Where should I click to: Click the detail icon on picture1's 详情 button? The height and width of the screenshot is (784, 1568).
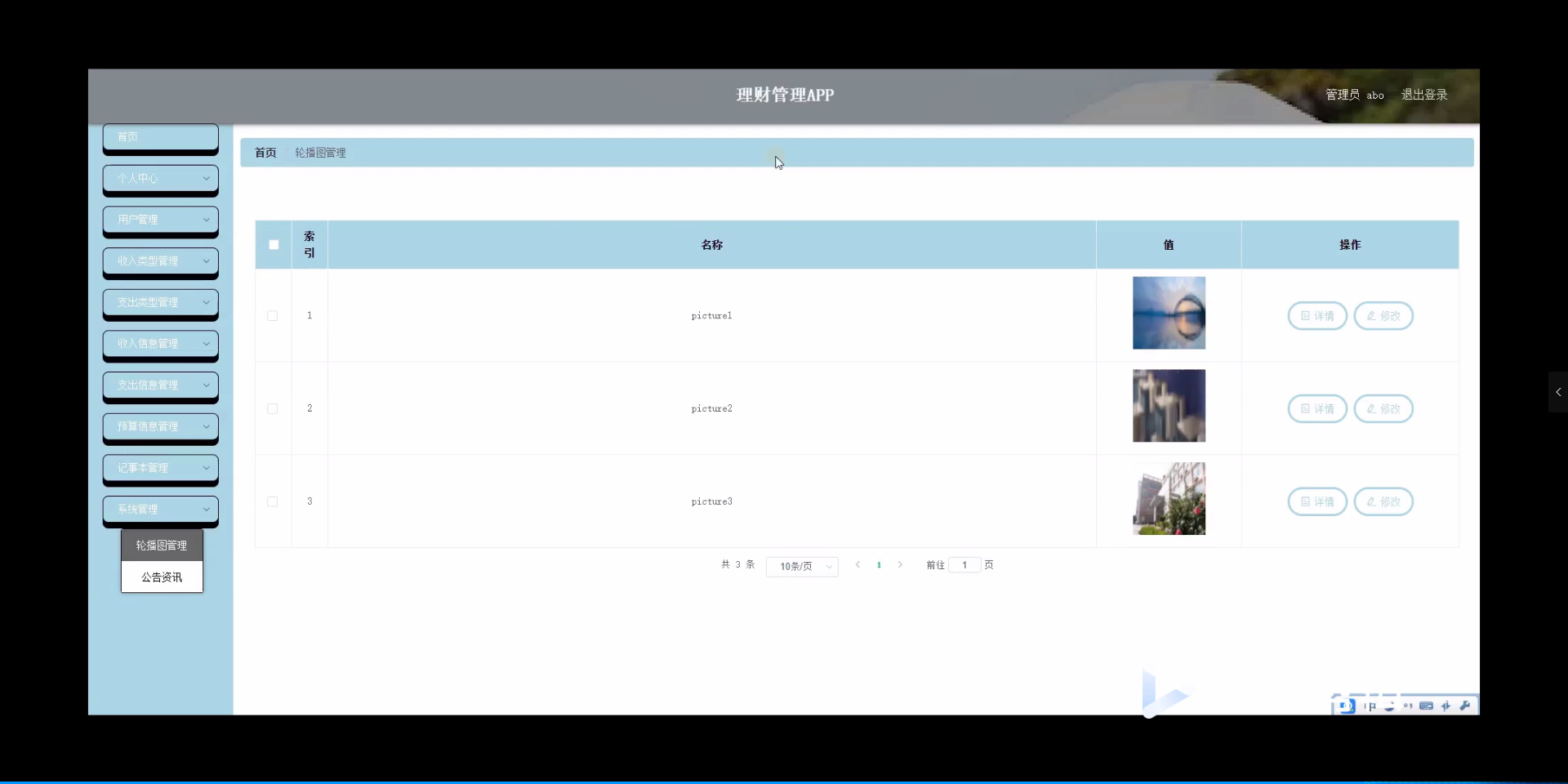(x=1304, y=316)
